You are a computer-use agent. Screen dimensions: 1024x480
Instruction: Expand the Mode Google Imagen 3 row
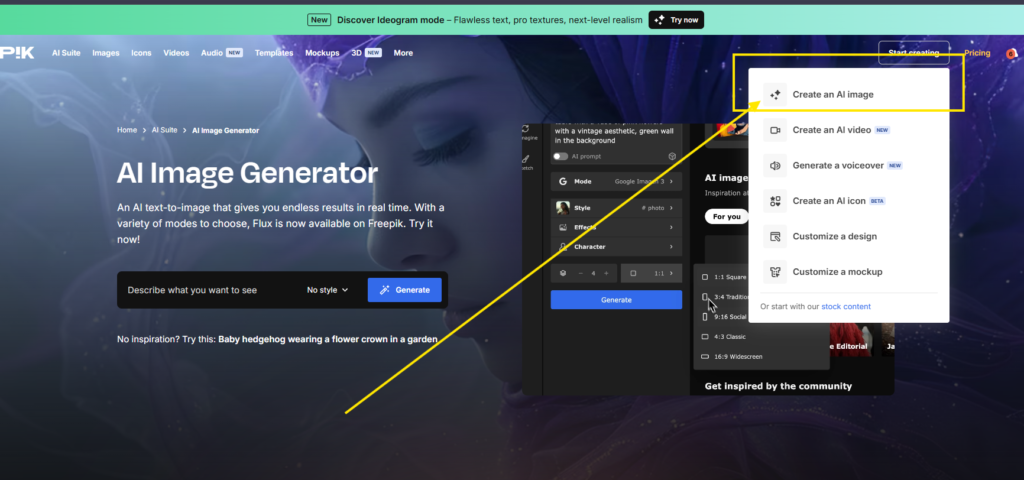[x=616, y=182]
